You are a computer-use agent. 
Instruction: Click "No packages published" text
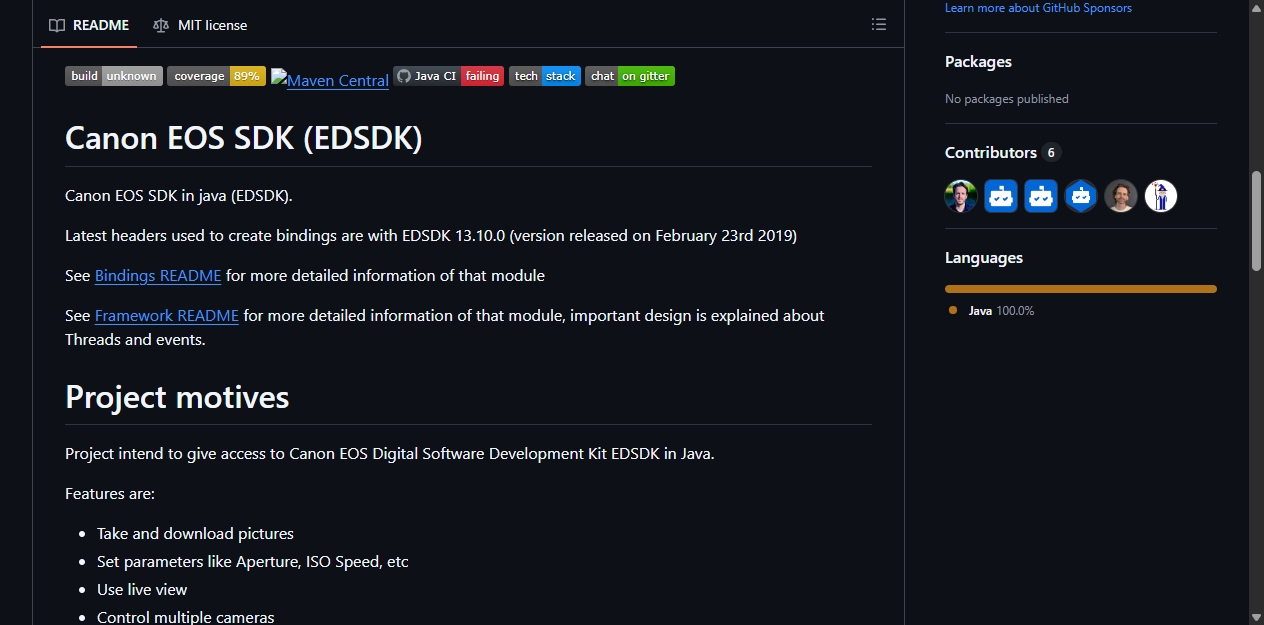point(1007,99)
